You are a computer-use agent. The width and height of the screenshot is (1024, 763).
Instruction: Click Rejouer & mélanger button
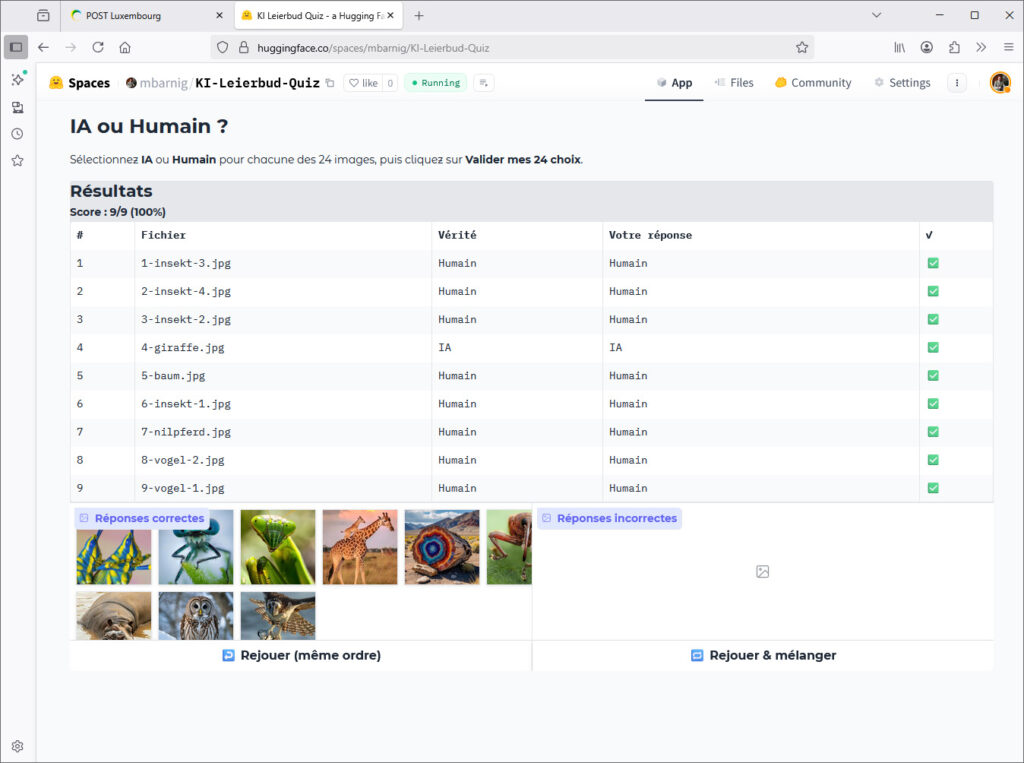pos(763,655)
